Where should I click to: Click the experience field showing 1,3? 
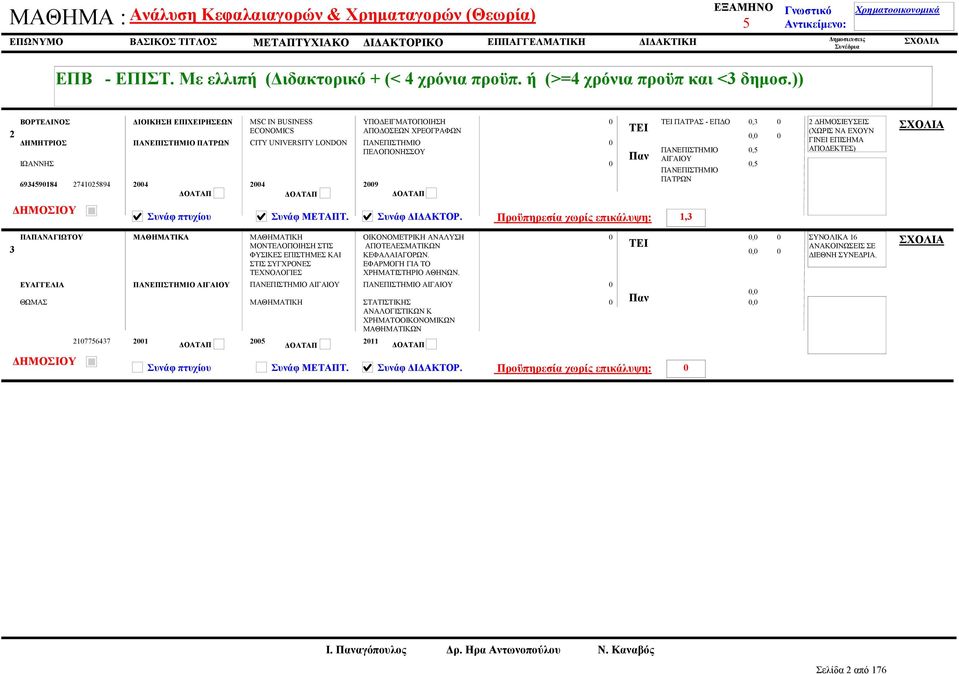[x=686, y=217]
